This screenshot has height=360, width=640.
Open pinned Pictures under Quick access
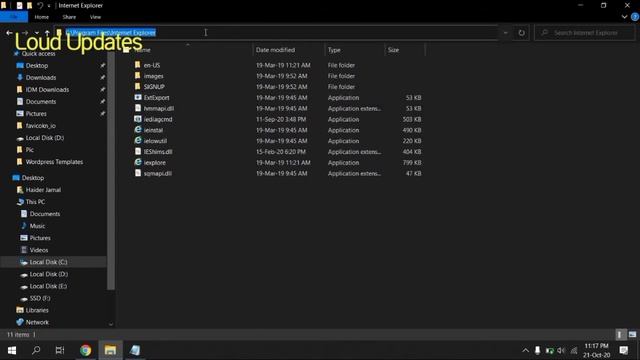(x=36, y=113)
